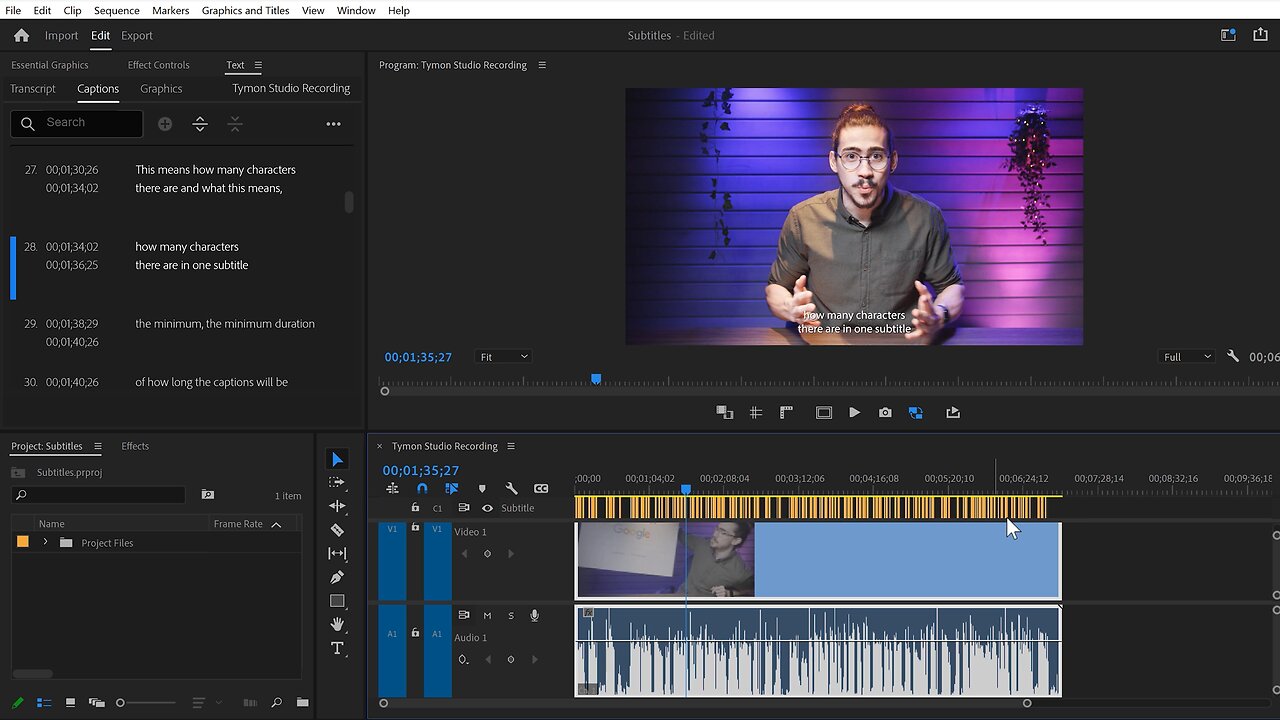This screenshot has width=1280, height=720.
Task: Select the Razor tool
Action: (x=337, y=530)
